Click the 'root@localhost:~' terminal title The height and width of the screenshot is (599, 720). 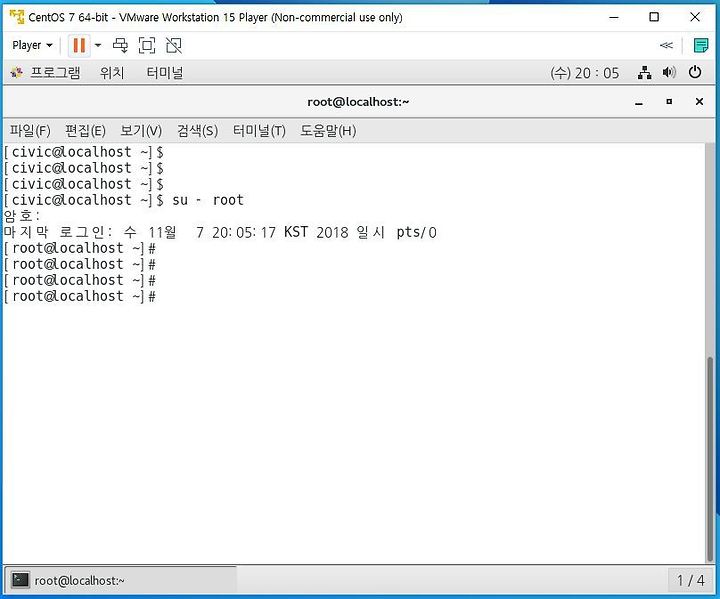tap(358, 102)
